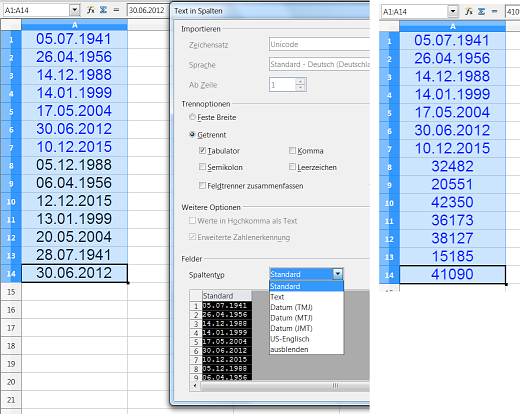The image size is (520, 414).
Task: Select cell 05.12.1988 in left spreadsheet
Action: click(x=74, y=165)
